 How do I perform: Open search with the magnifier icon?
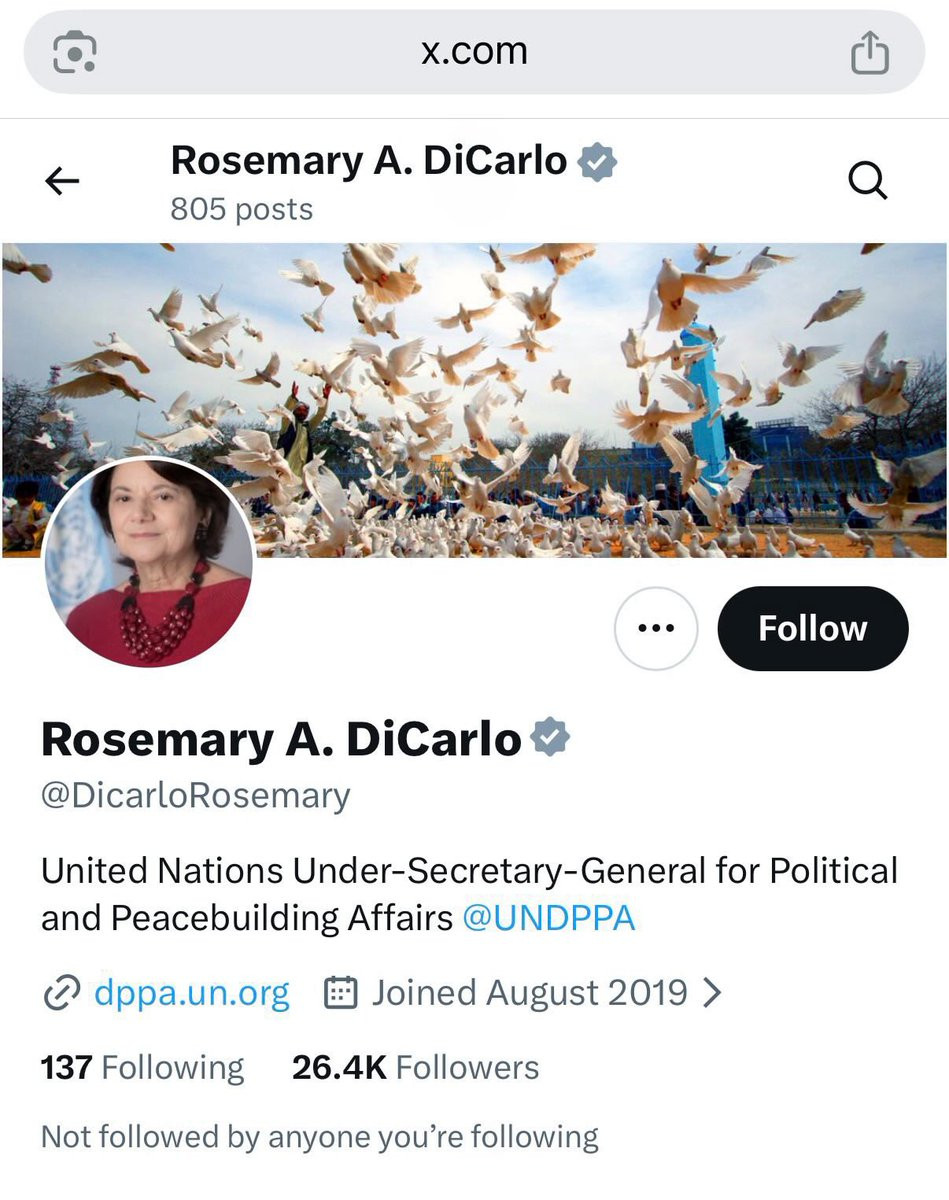pos(867,181)
